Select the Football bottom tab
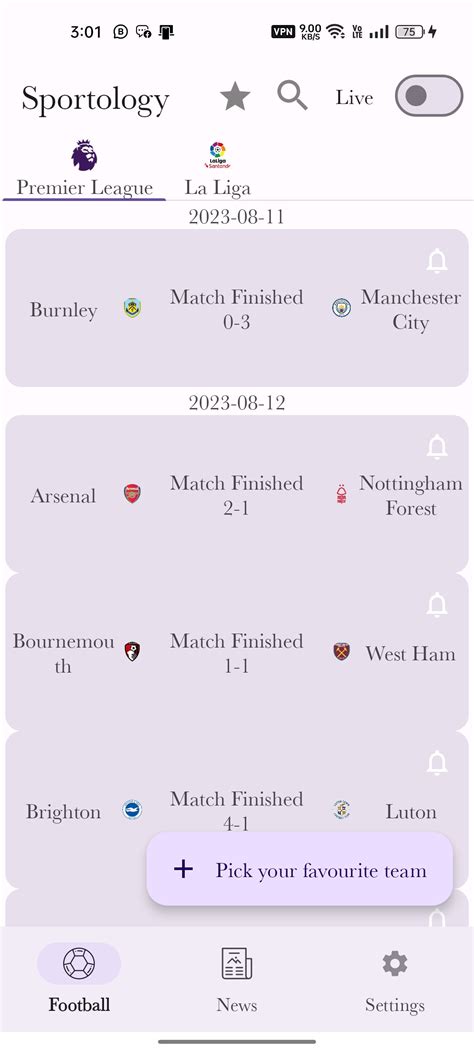This screenshot has height=1053, width=474. point(79,979)
